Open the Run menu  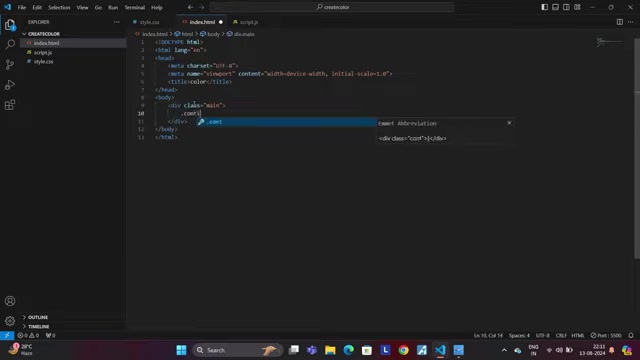pyautogui.click(x=113, y=7)
